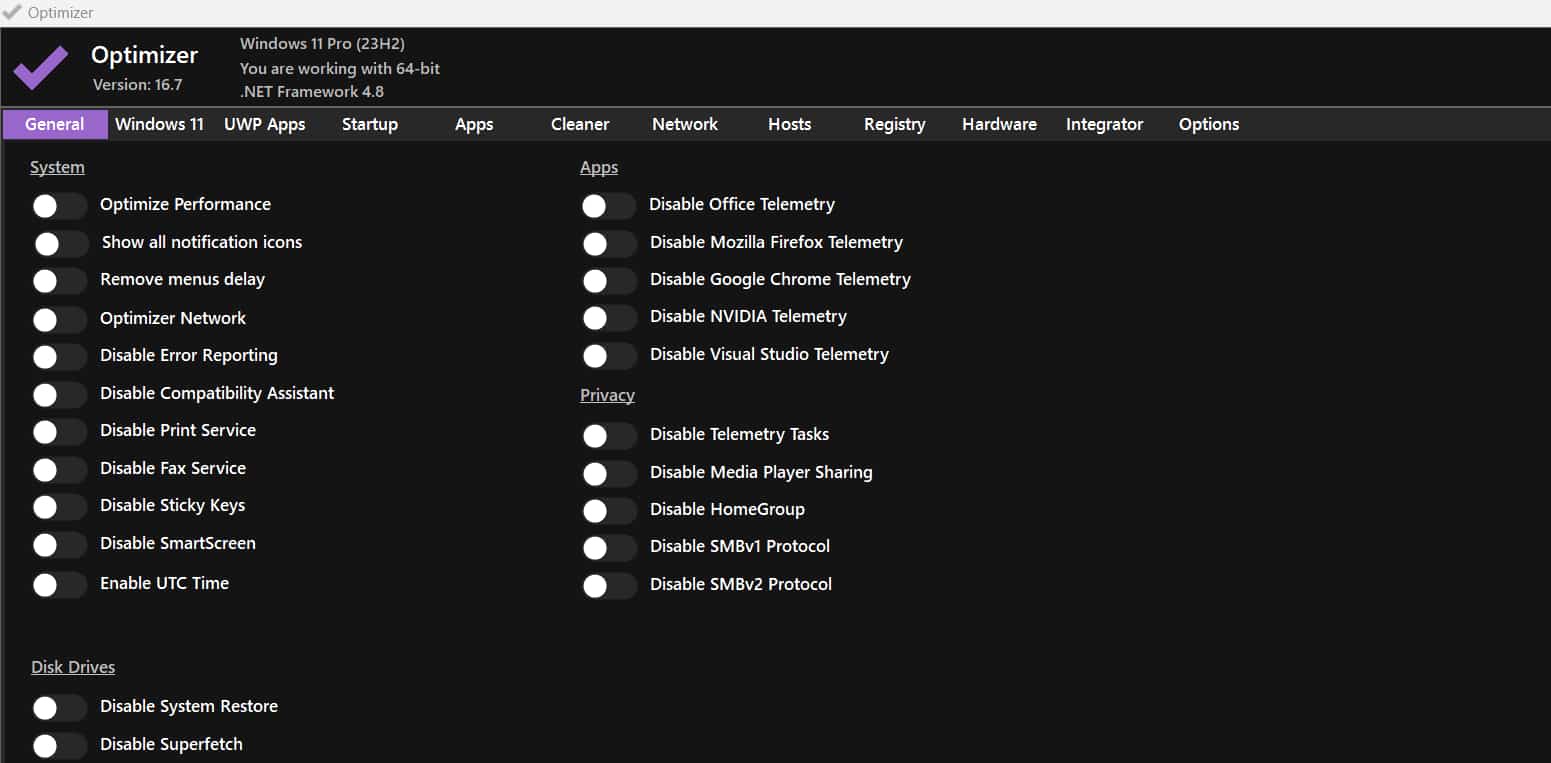Viewport: 1551px width, 763px height.
Task: Click the Disable Telemetry Tasks label
Action: point(739,434)
